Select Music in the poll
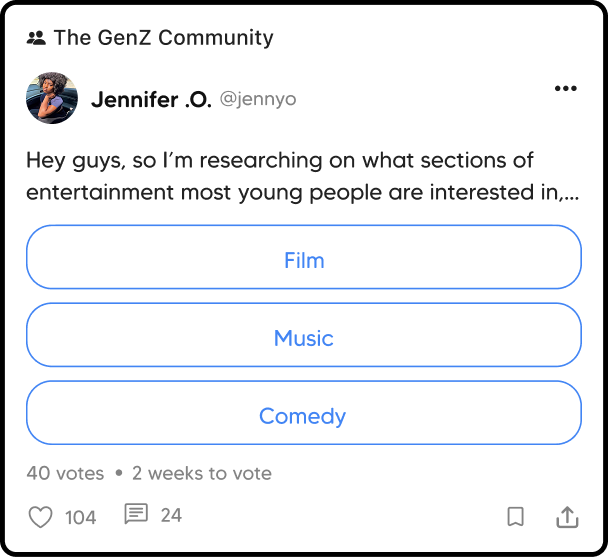Screen dimensions: 608x557 click(x=303, y=338)
